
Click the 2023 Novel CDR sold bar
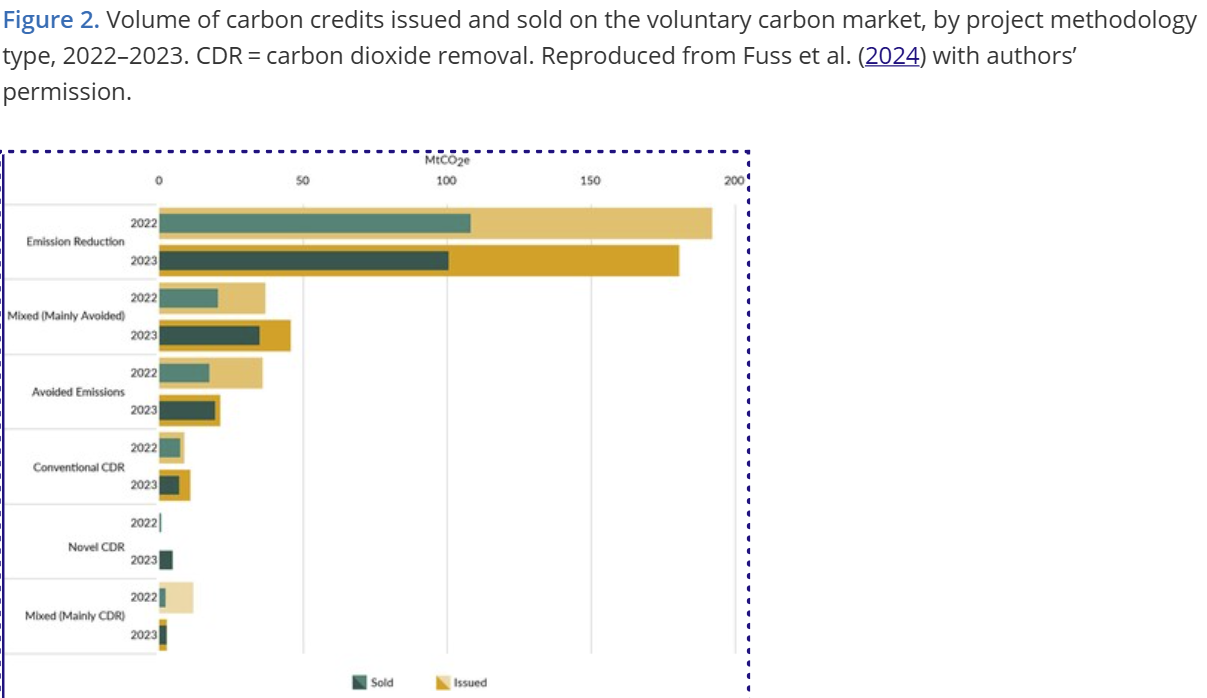pos(166,559)
